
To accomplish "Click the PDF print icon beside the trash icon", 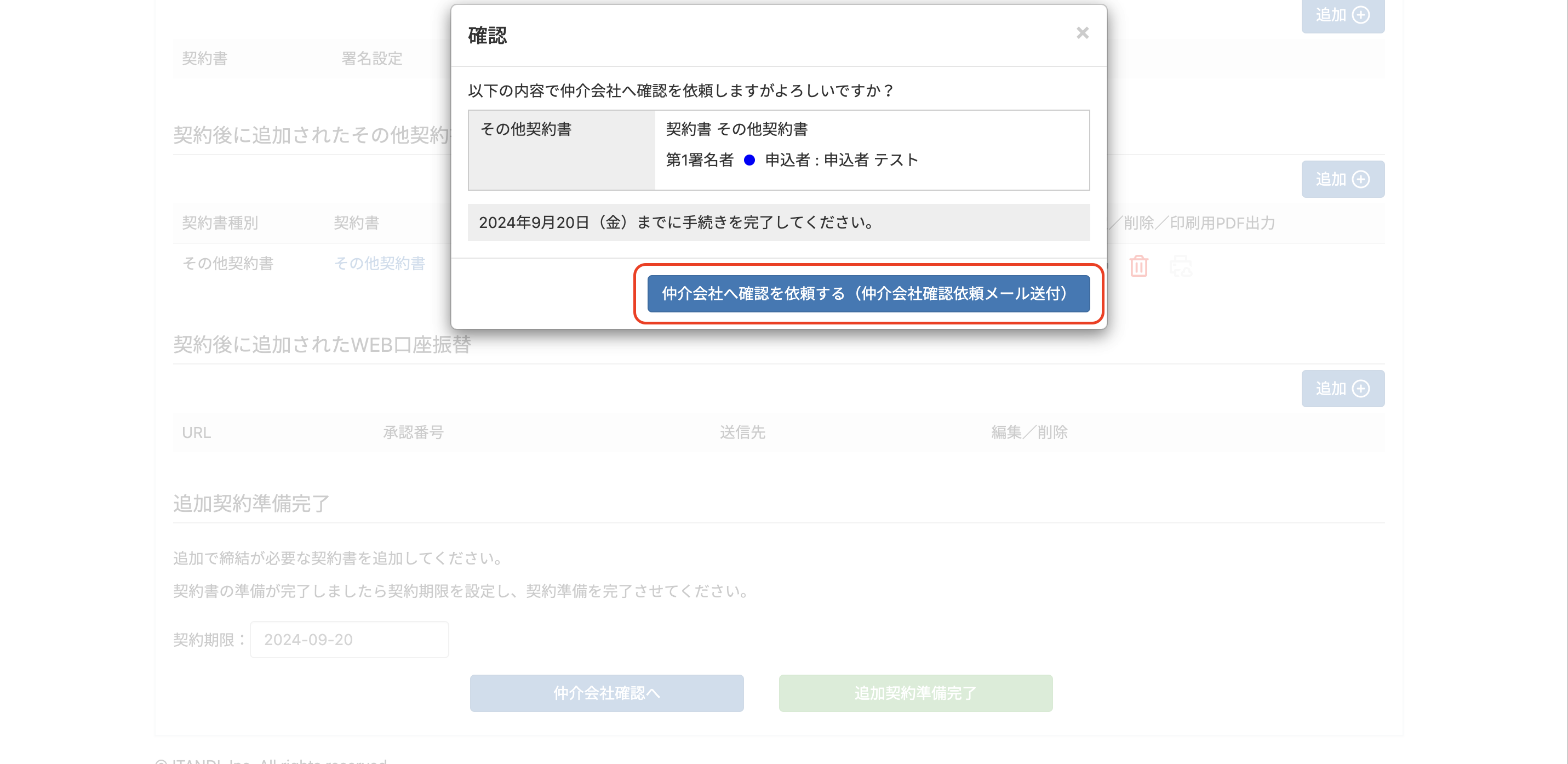I will click(x=1181, y=266).
